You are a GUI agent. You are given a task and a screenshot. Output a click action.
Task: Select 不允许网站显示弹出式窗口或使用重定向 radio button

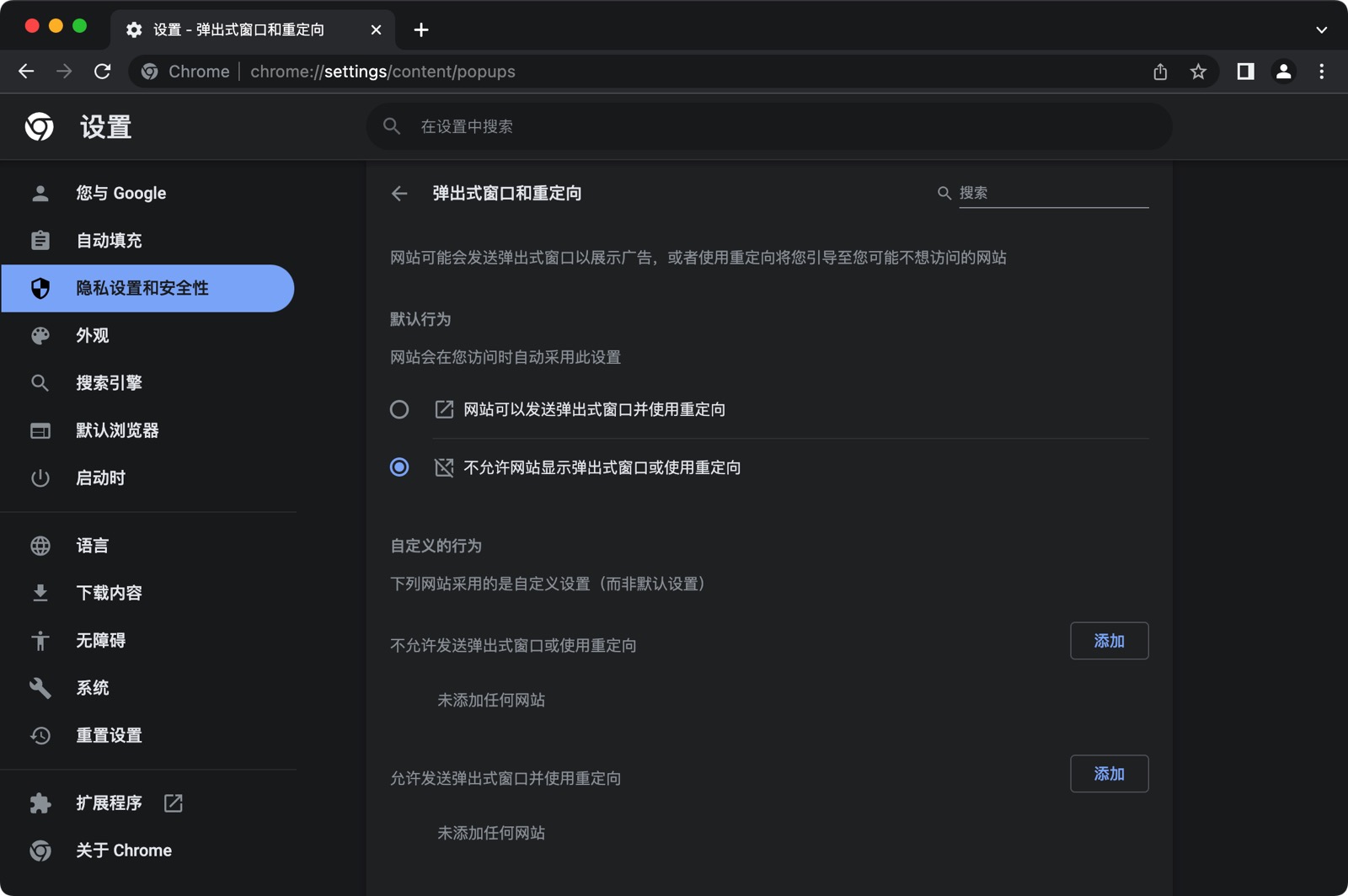click(399, 467)
